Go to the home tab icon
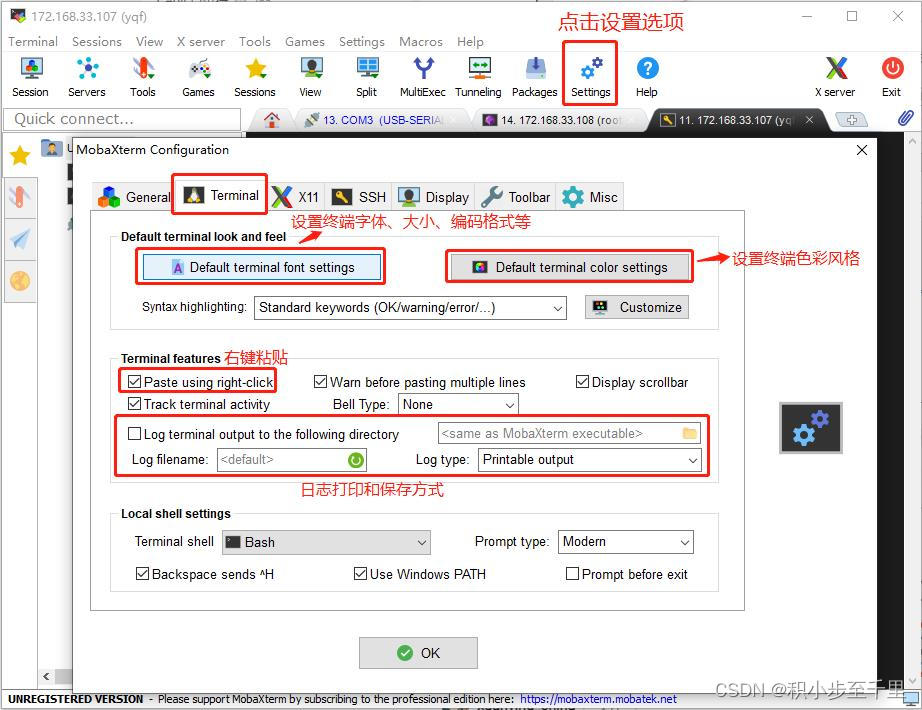The width and height of the screenshot is (922, 710). [x=272, y=120]
